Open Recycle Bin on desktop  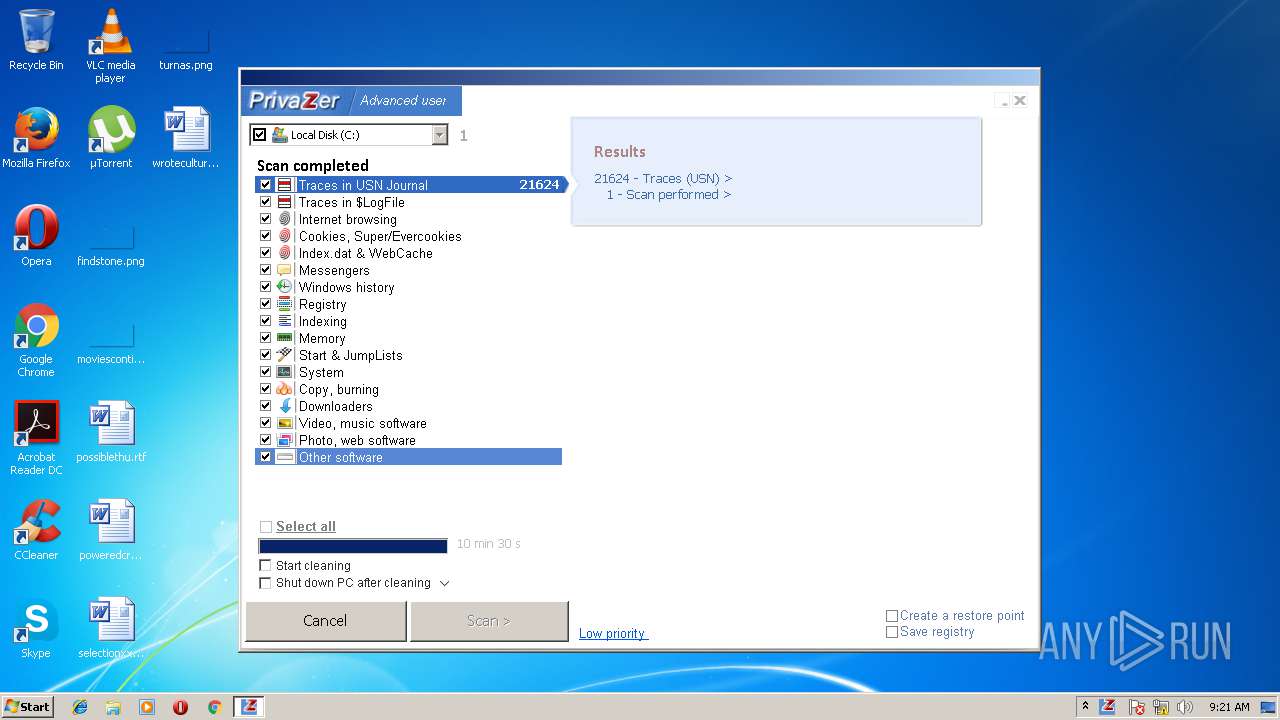tap(36, 40)
